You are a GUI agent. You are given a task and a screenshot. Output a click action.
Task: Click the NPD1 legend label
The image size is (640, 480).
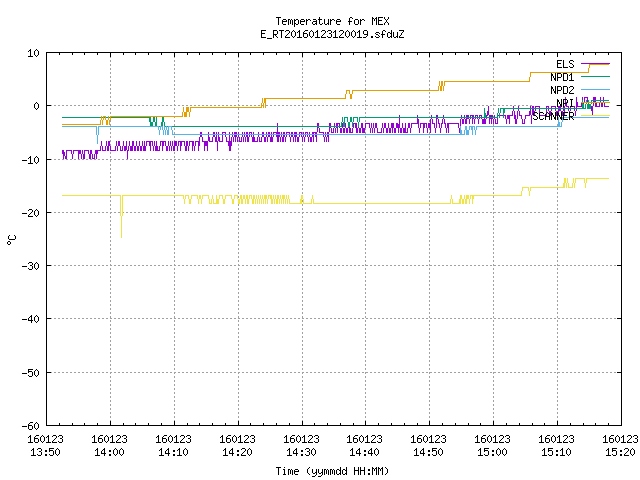[562, 77]
